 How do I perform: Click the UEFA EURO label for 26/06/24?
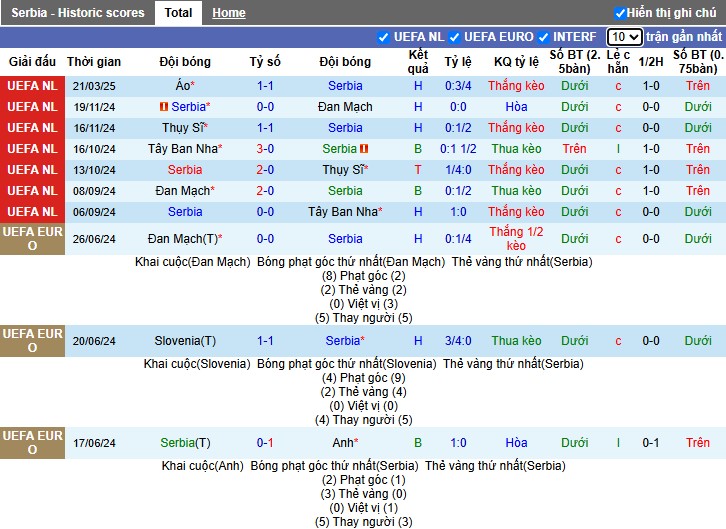pyautogui.click(x=32, y=239)
